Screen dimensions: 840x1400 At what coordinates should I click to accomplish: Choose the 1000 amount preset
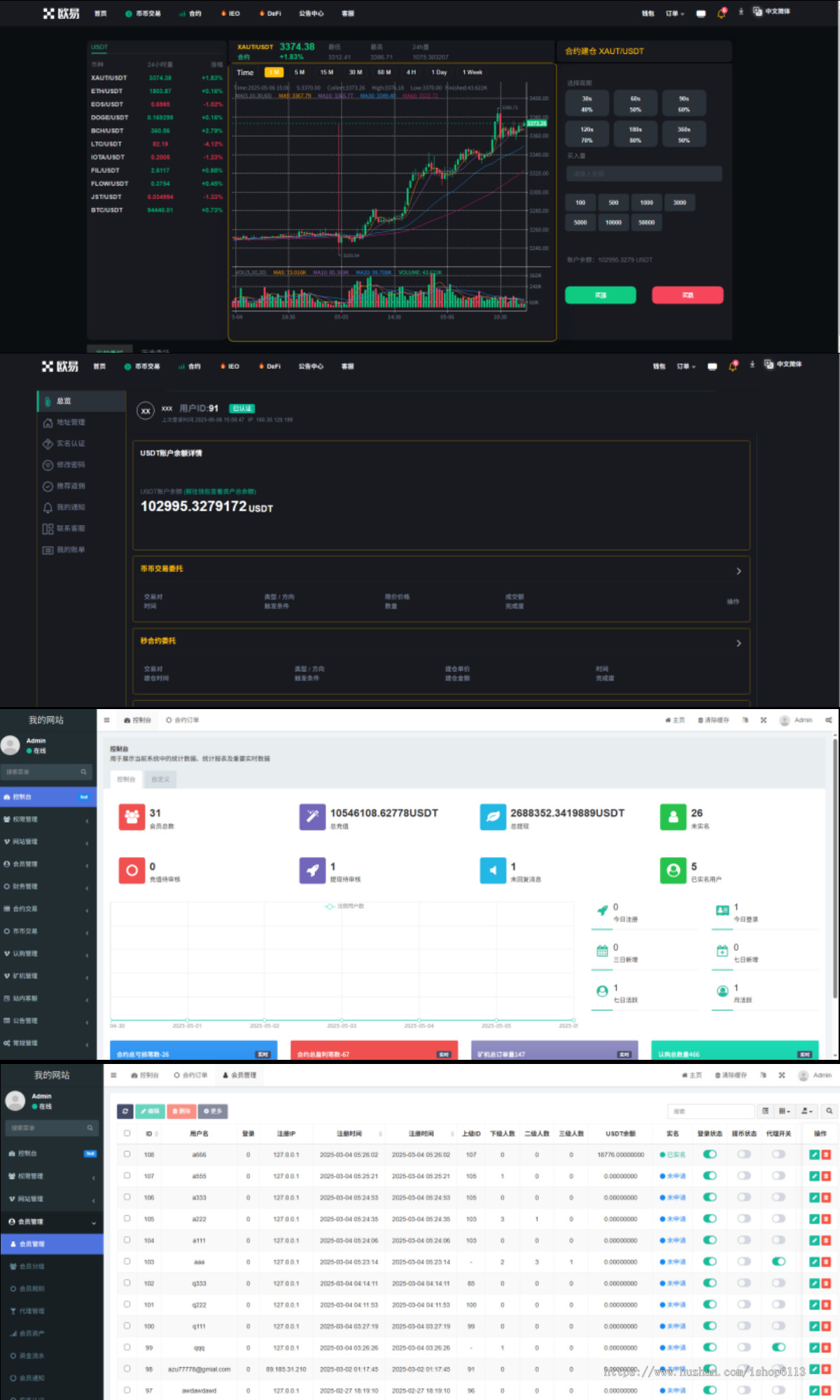tap(646, 202)
